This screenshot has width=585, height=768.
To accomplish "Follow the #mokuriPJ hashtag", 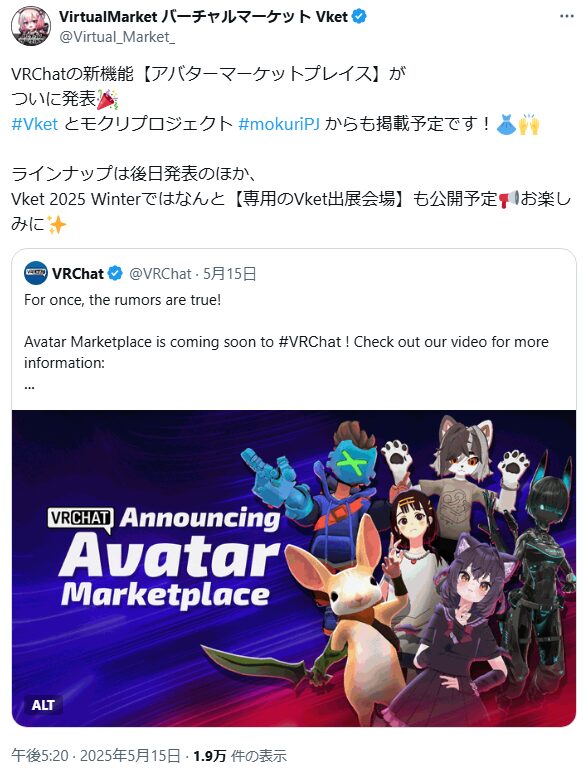I will 279,124.
